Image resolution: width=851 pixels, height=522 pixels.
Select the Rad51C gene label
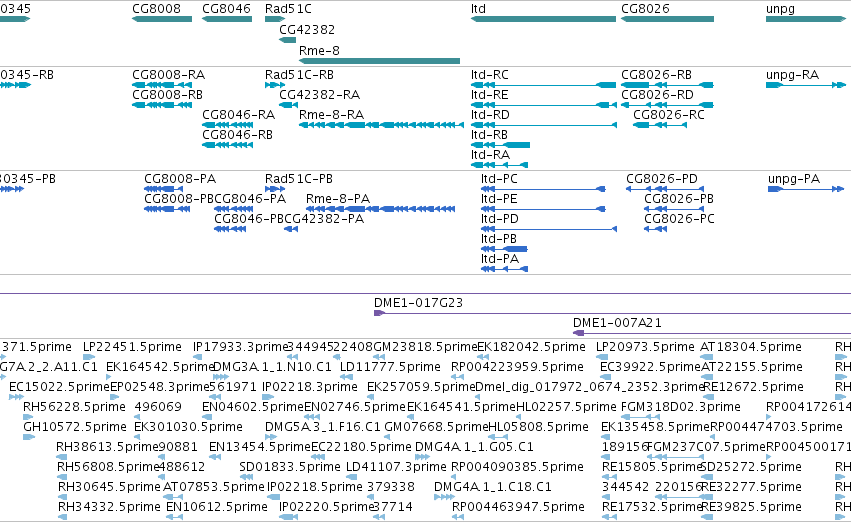(x=288, y=9)
